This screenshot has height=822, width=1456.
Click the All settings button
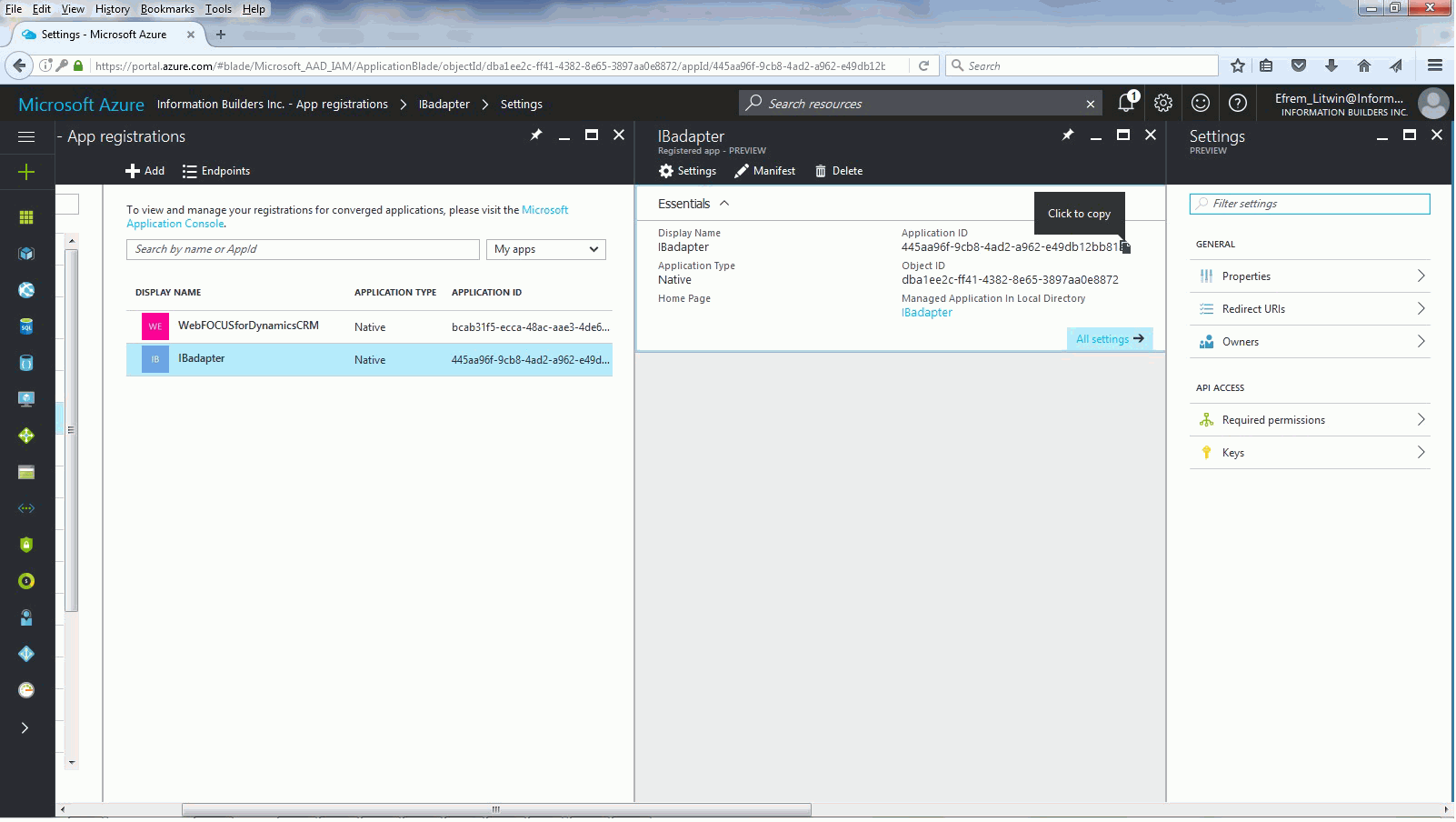(1110, 339)
